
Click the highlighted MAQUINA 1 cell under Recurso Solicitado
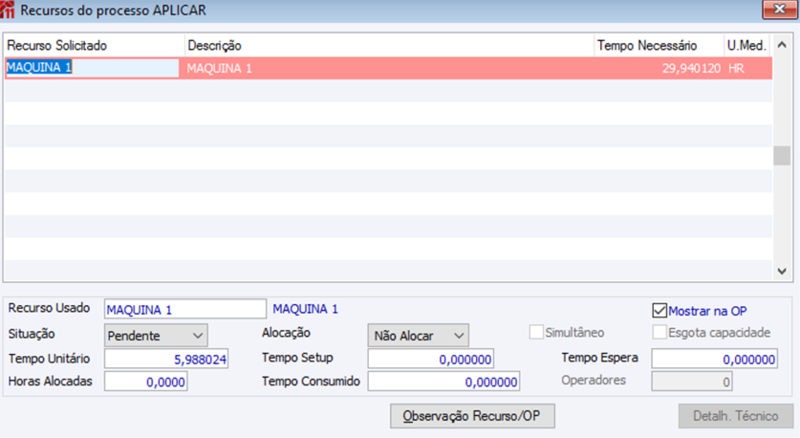click(92, 68)
